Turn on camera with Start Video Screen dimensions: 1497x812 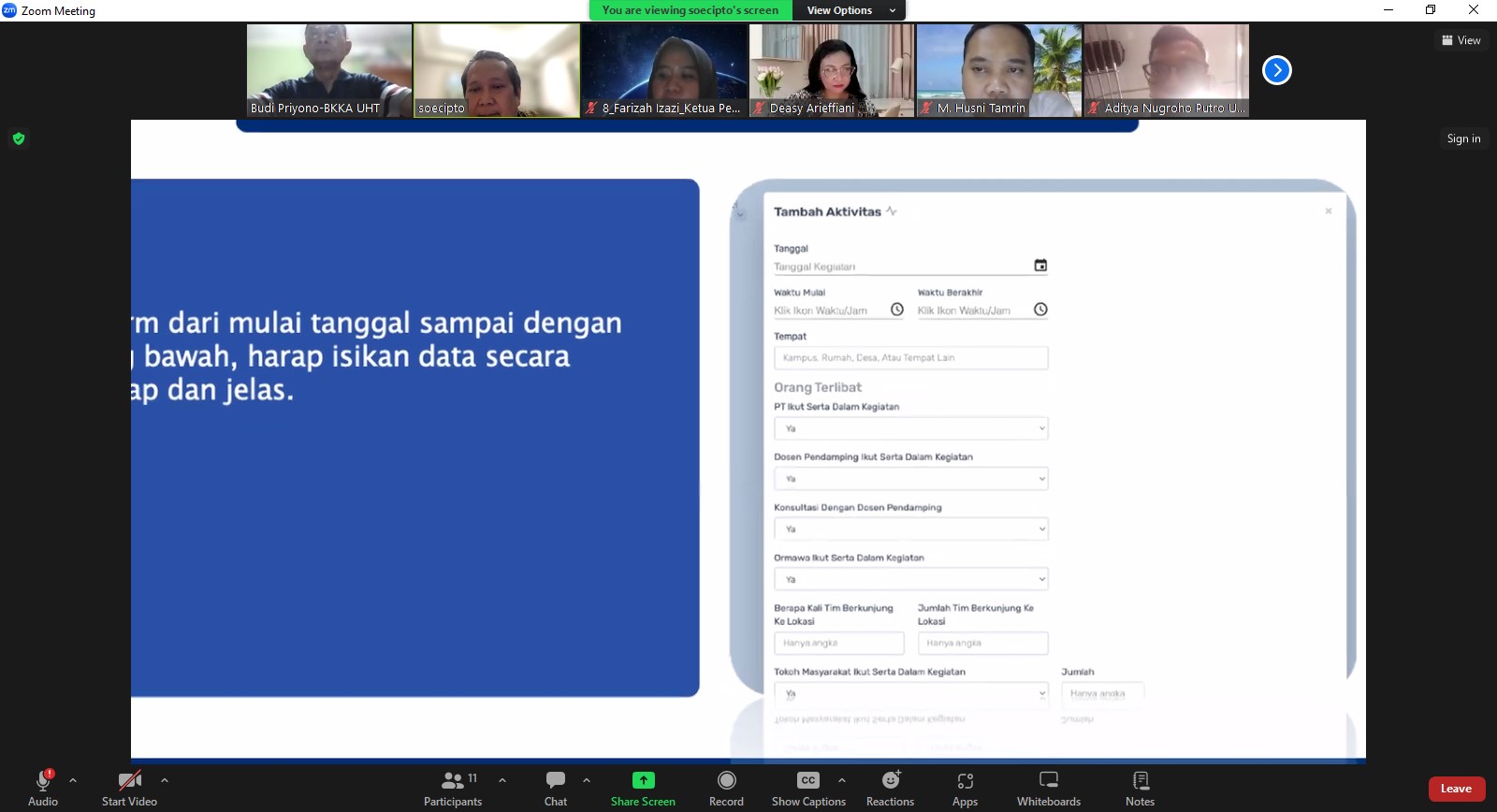[129, 788]
